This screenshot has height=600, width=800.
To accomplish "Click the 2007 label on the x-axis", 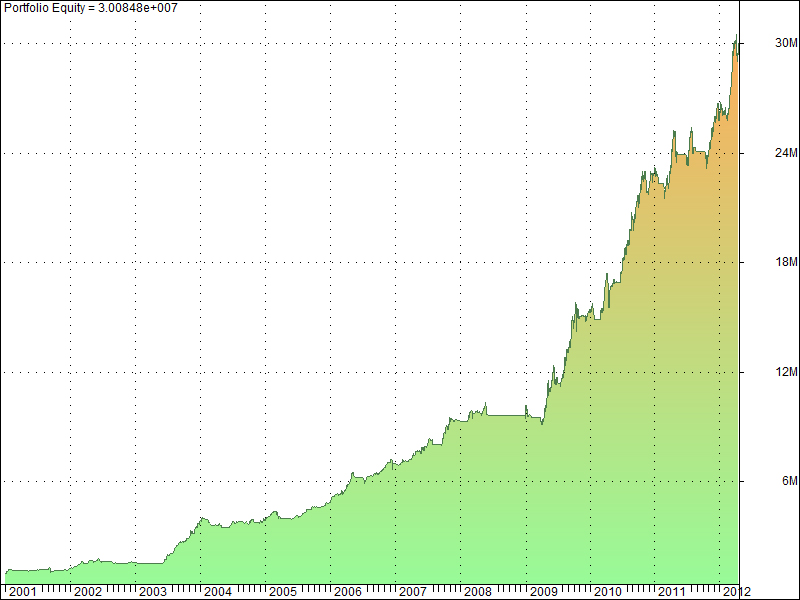I will coord(413,591).
